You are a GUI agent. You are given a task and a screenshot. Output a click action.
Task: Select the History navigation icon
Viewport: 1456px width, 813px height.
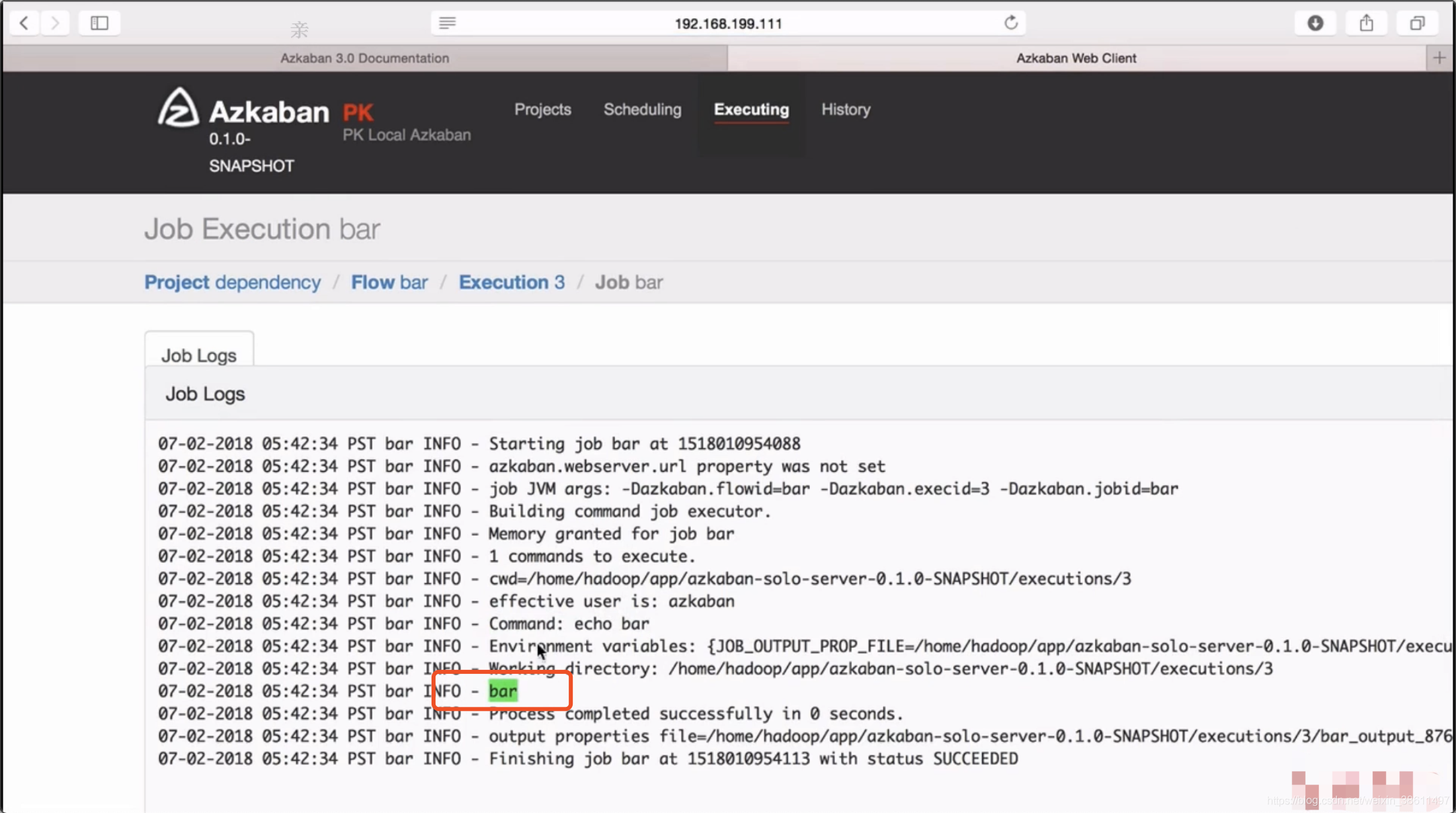click(845, 109)
